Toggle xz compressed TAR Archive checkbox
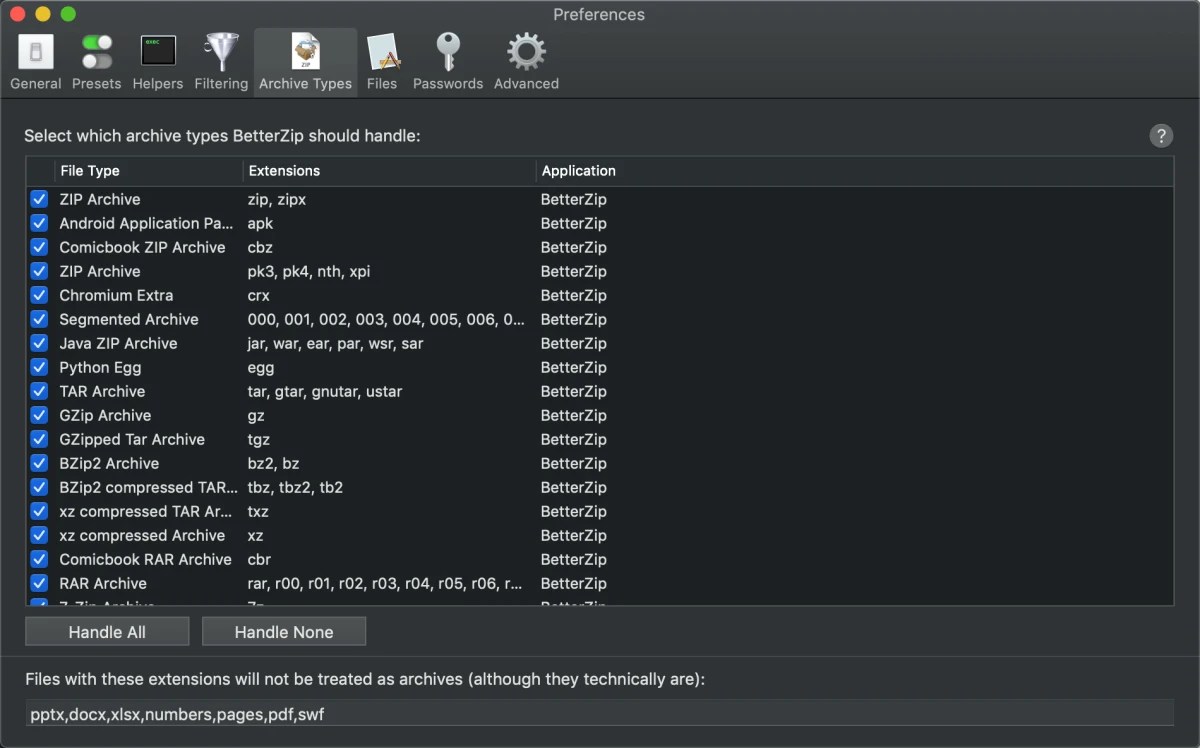 click(39, 511)
